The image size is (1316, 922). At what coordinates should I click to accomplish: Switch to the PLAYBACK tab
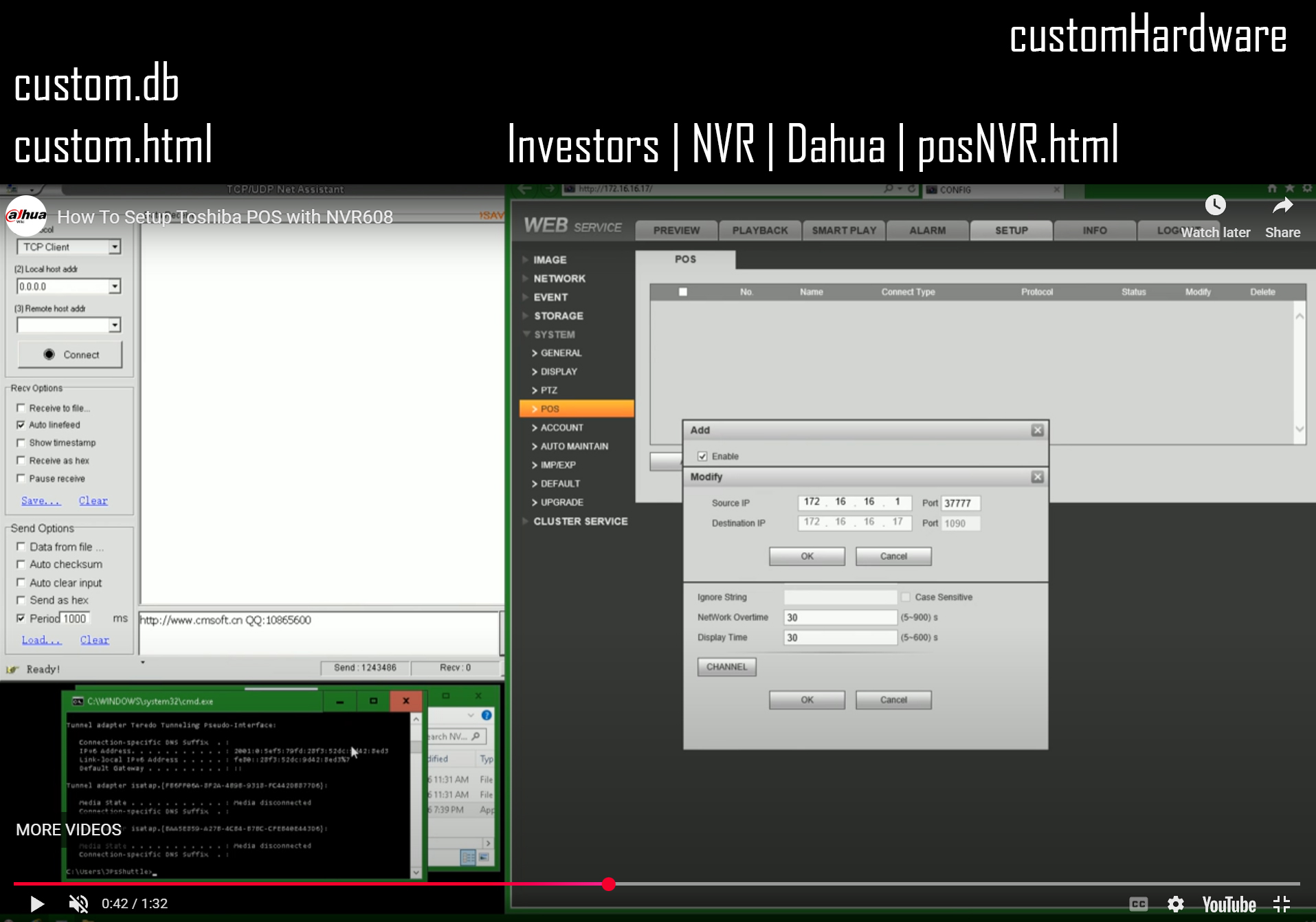point(759,230)
